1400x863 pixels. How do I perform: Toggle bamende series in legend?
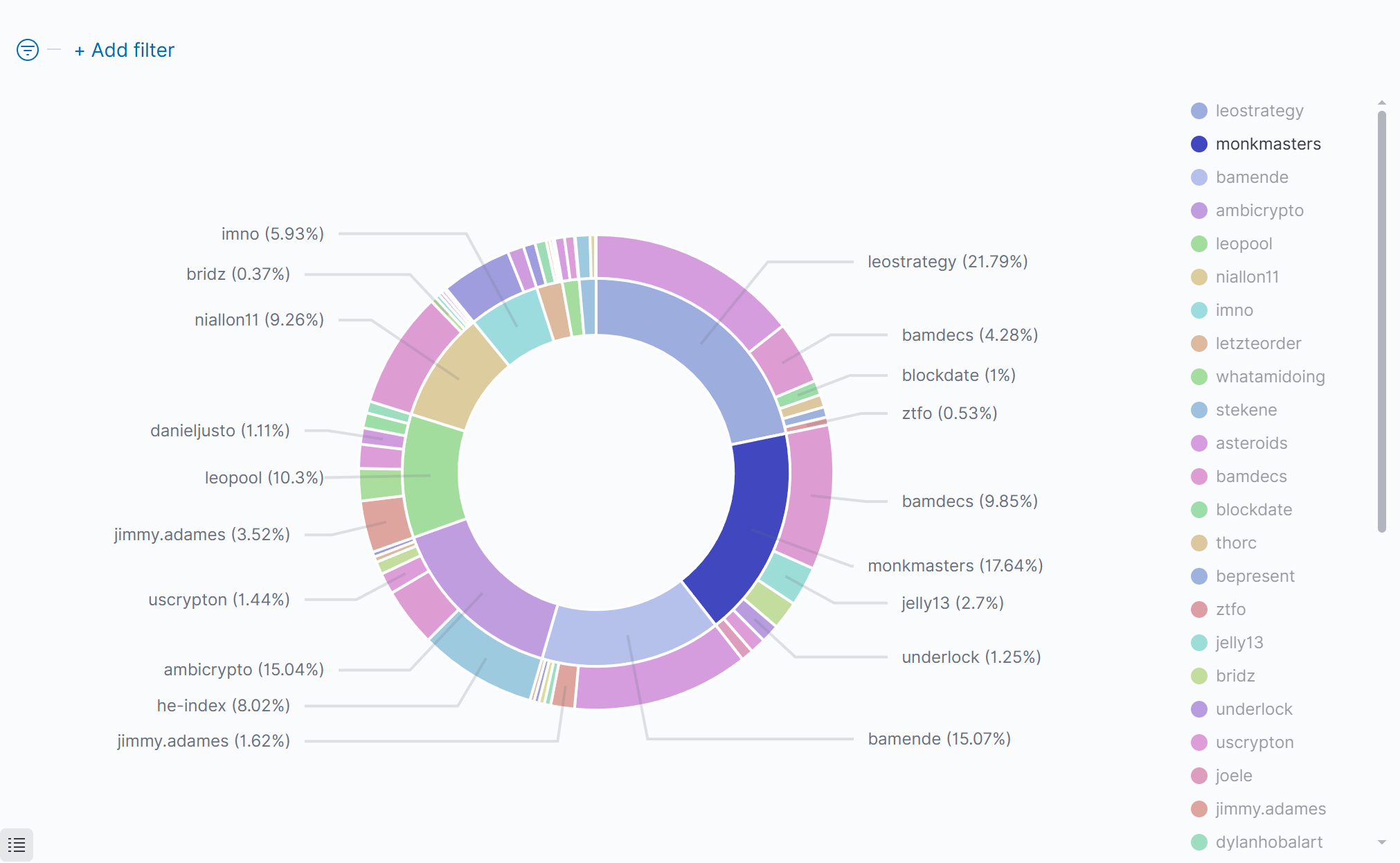[x=1251, y=177]
